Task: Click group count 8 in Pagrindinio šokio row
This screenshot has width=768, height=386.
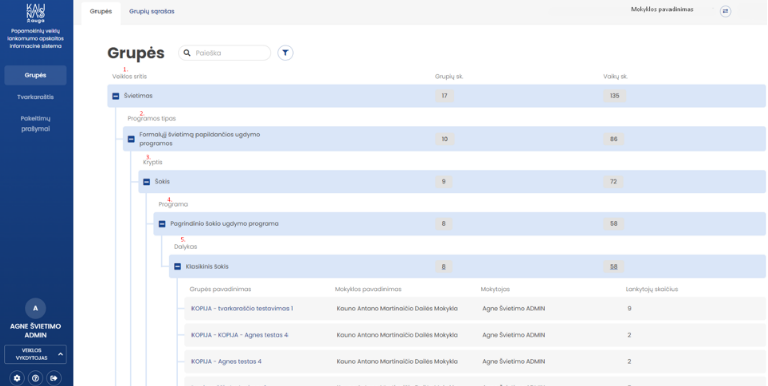Action: pos(444,224)
